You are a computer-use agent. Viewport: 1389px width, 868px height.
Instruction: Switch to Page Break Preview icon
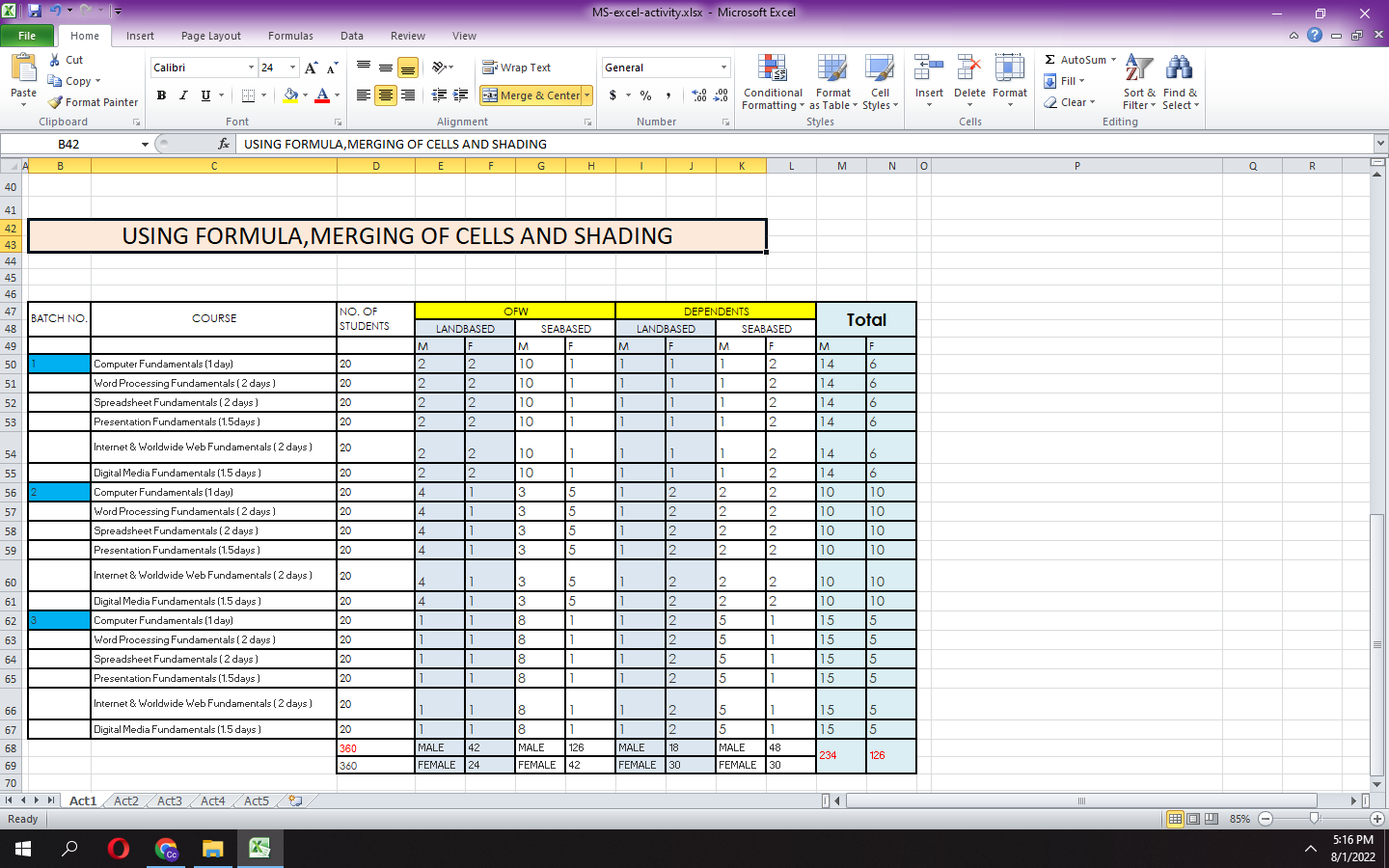click(x=1212, y=818)
